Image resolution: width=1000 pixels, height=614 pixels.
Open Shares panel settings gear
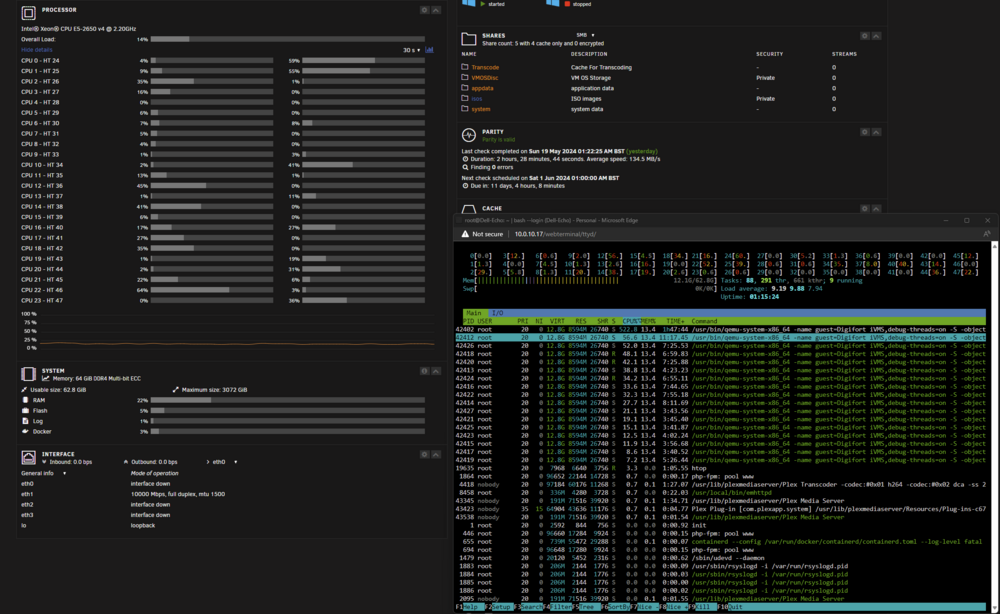865,36
